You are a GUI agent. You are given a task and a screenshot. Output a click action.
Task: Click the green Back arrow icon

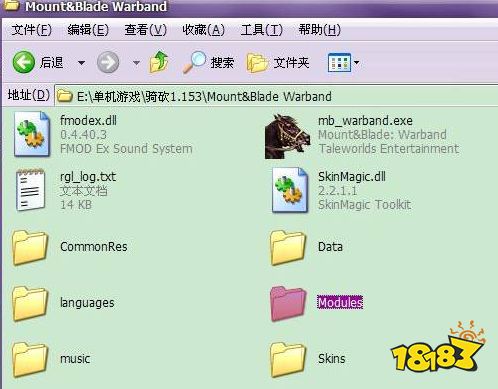tap(23, 62)
